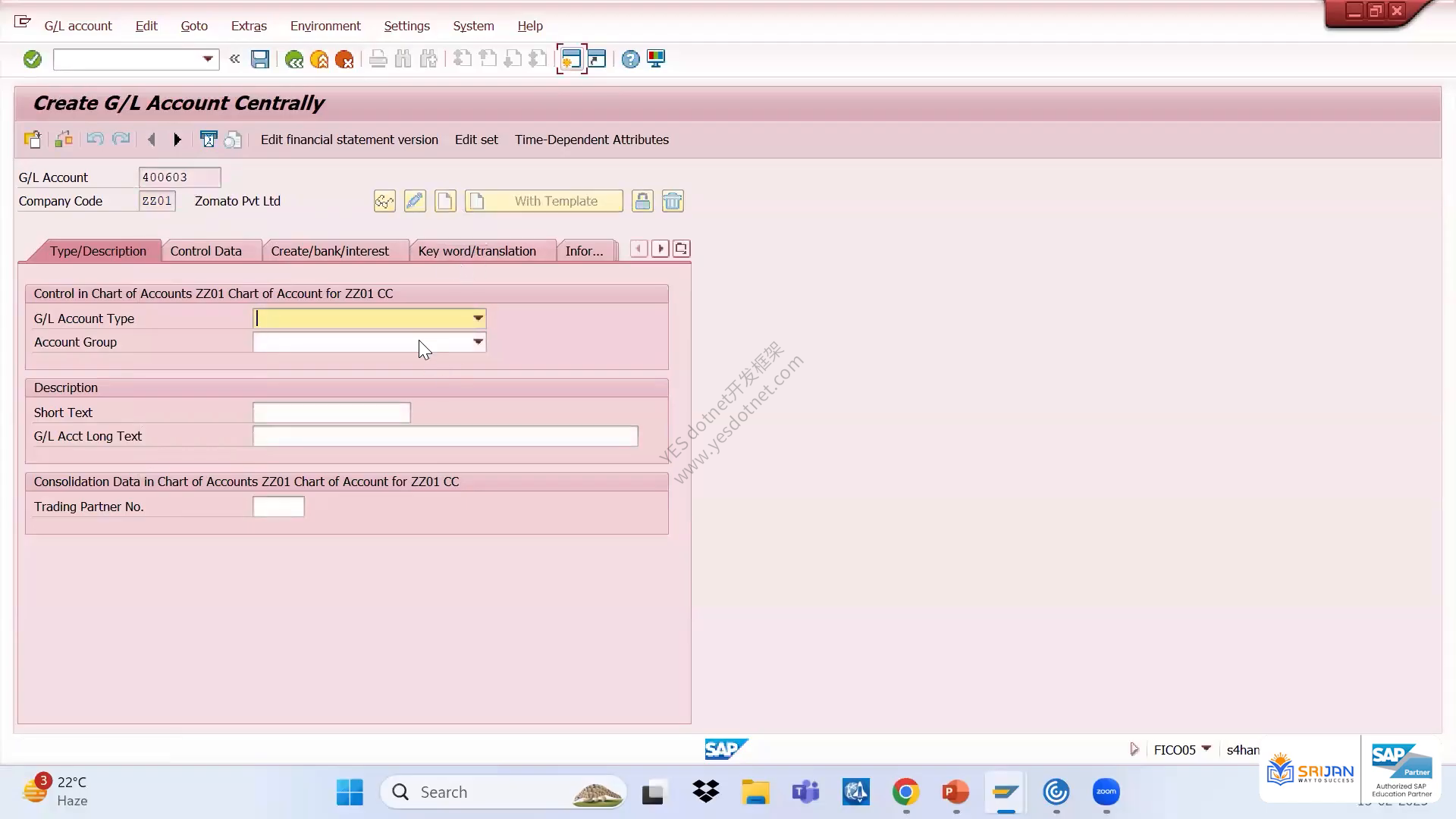Open the G/L Account Type dropdown
The height and width of the screenshot is (819, 1456).
click(478, 318)
